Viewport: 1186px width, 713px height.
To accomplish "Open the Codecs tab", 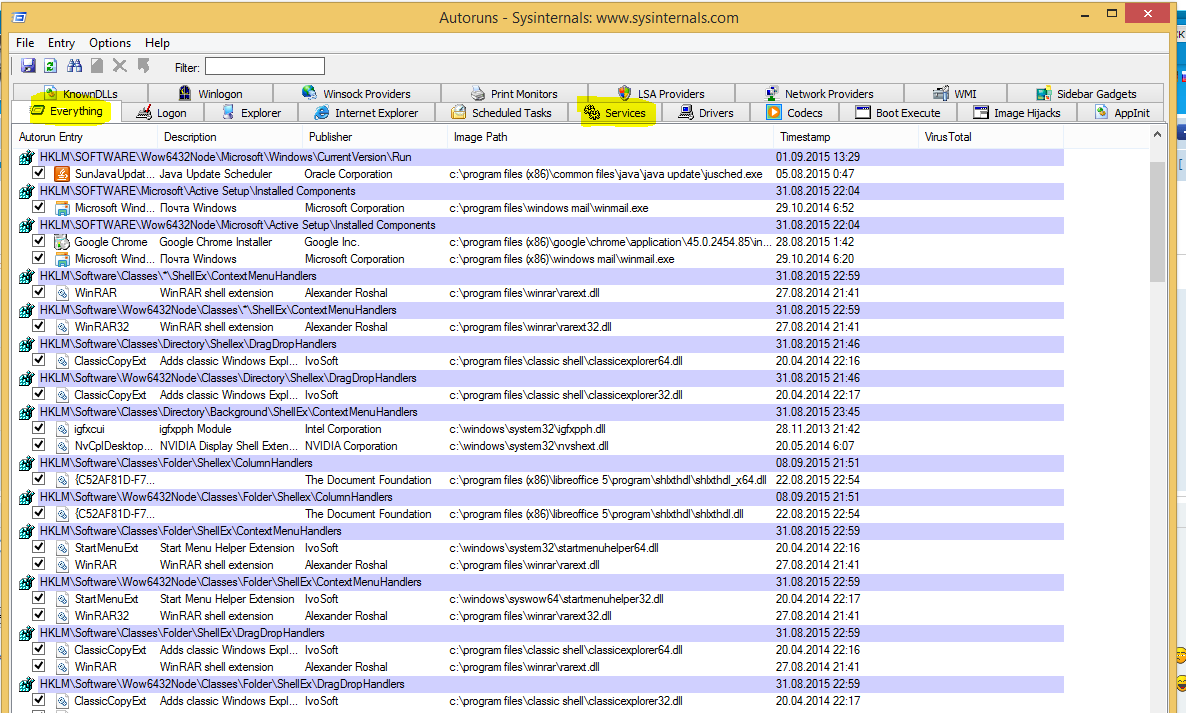I will 794,113.
